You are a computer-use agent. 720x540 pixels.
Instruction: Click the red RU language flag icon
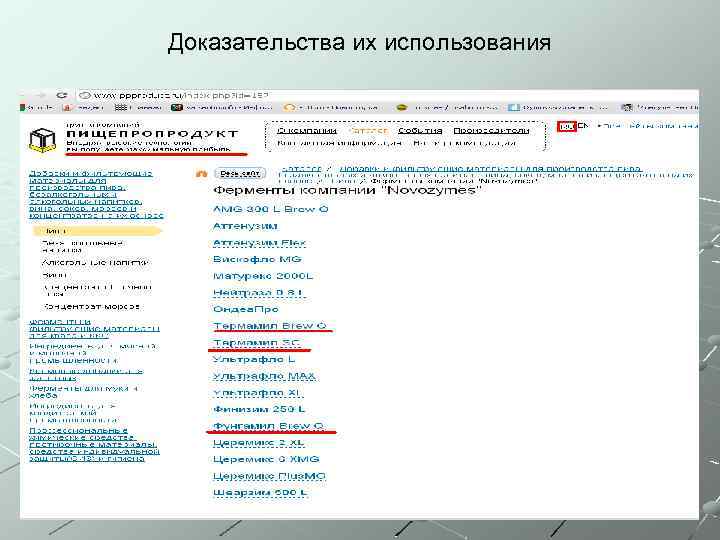(567, 127)
